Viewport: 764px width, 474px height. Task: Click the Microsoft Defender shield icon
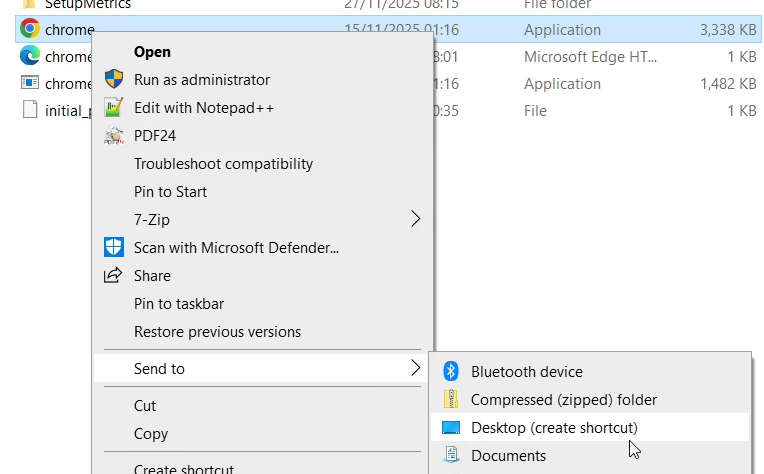114,247
